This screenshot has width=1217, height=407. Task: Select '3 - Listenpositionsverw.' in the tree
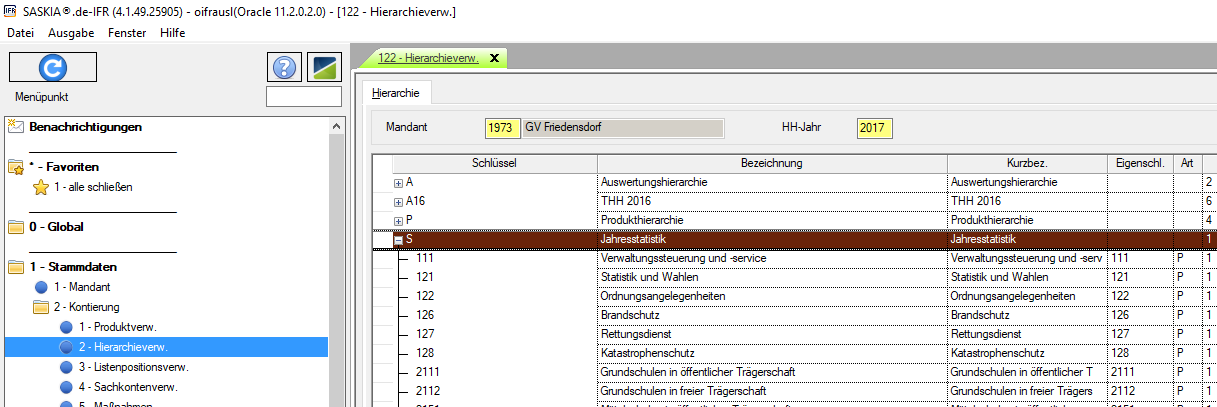click(x=133, y=367)
